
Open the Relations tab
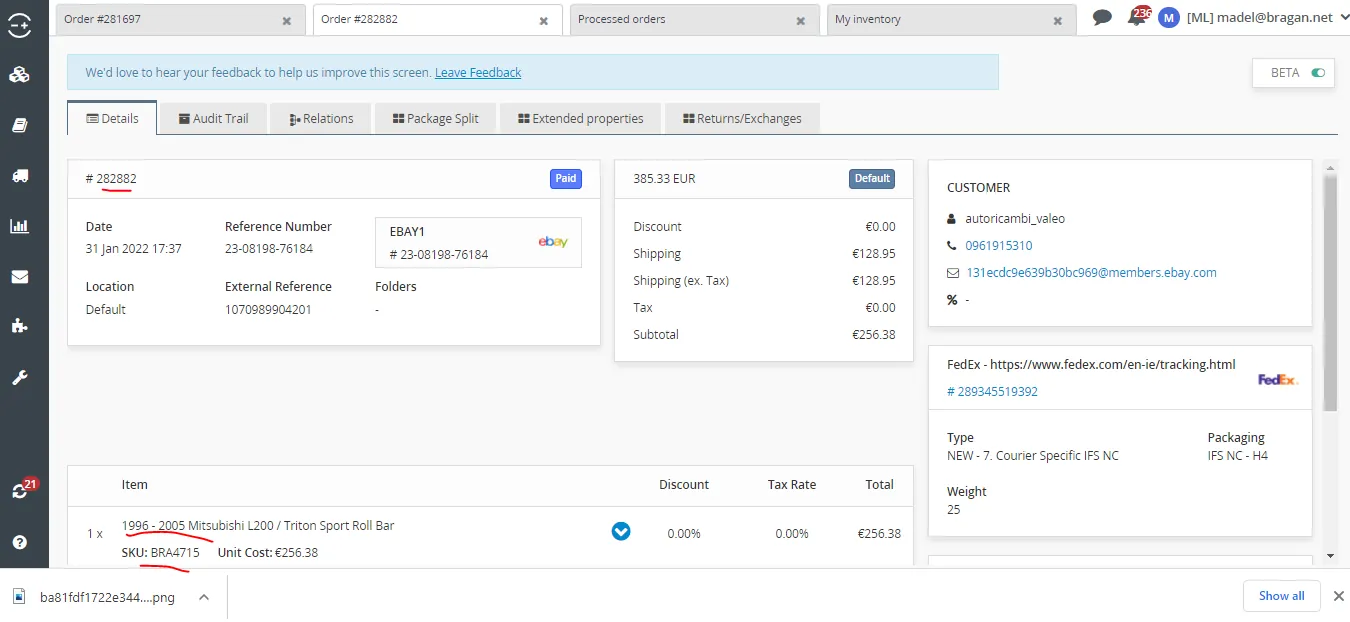coord(321,118)
